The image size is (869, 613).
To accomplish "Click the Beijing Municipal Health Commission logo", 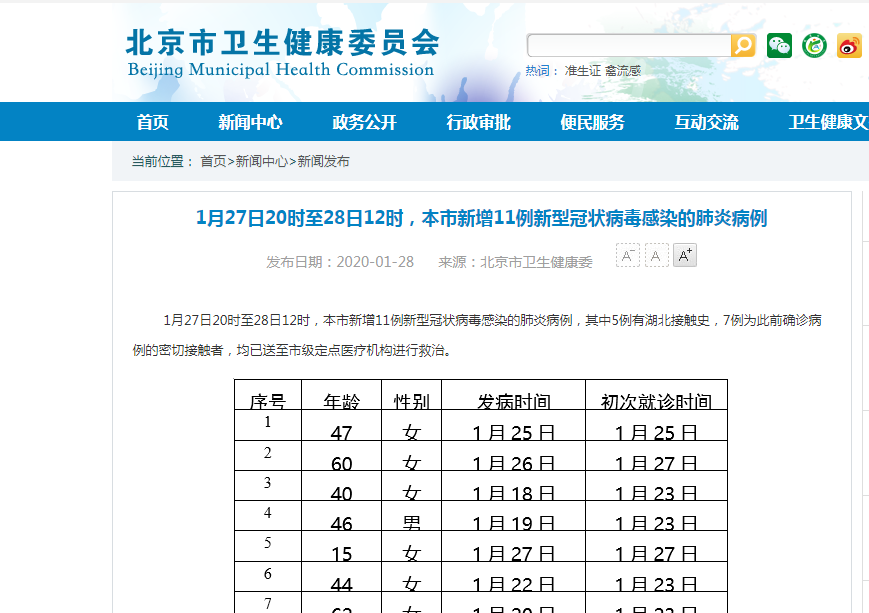I will pos(282,54).
